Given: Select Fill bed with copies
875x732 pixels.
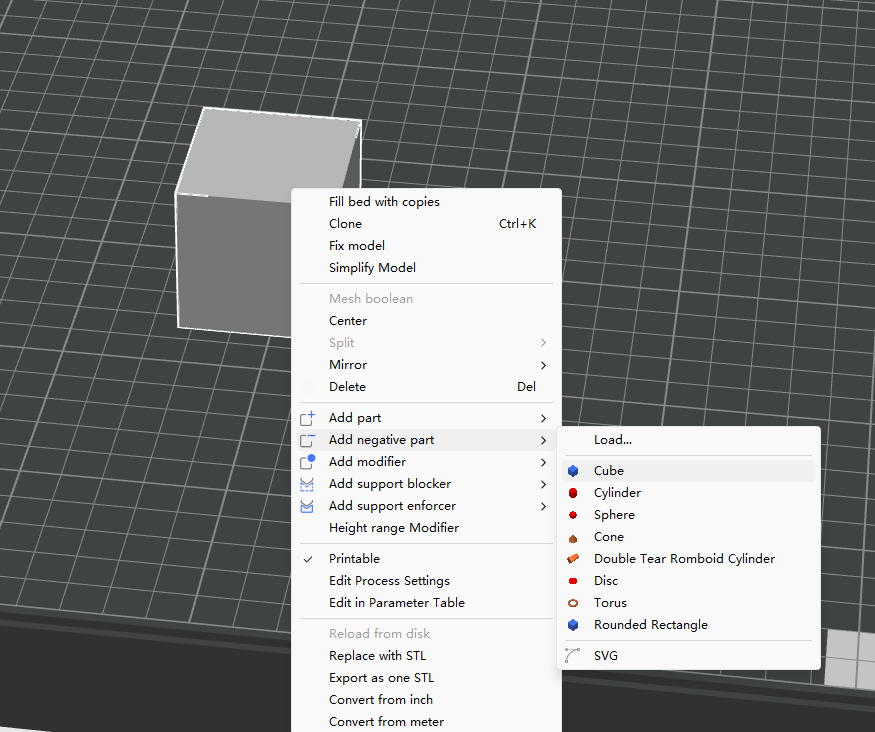Looking at the screenshot, I should point(384,202).
